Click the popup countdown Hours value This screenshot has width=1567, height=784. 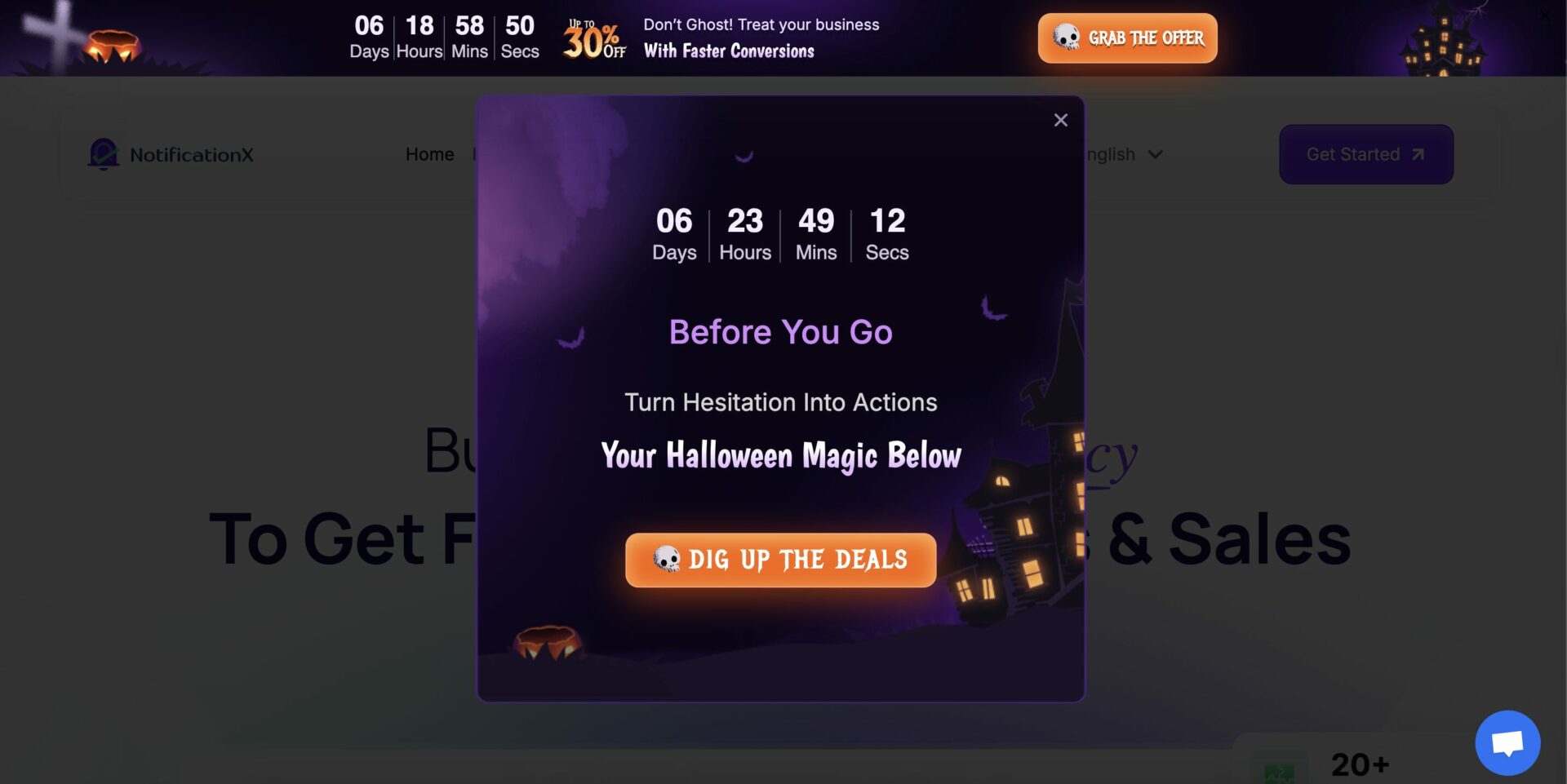[744, 220]
